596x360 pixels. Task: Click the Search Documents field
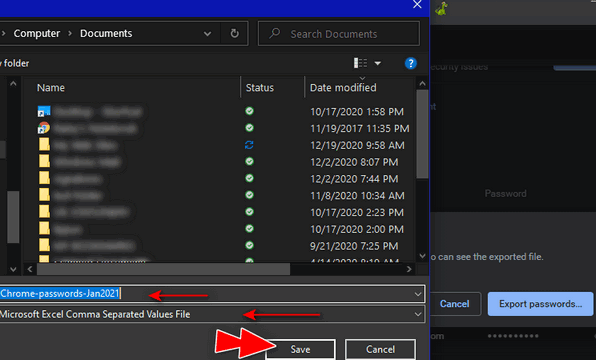(339, 34)
